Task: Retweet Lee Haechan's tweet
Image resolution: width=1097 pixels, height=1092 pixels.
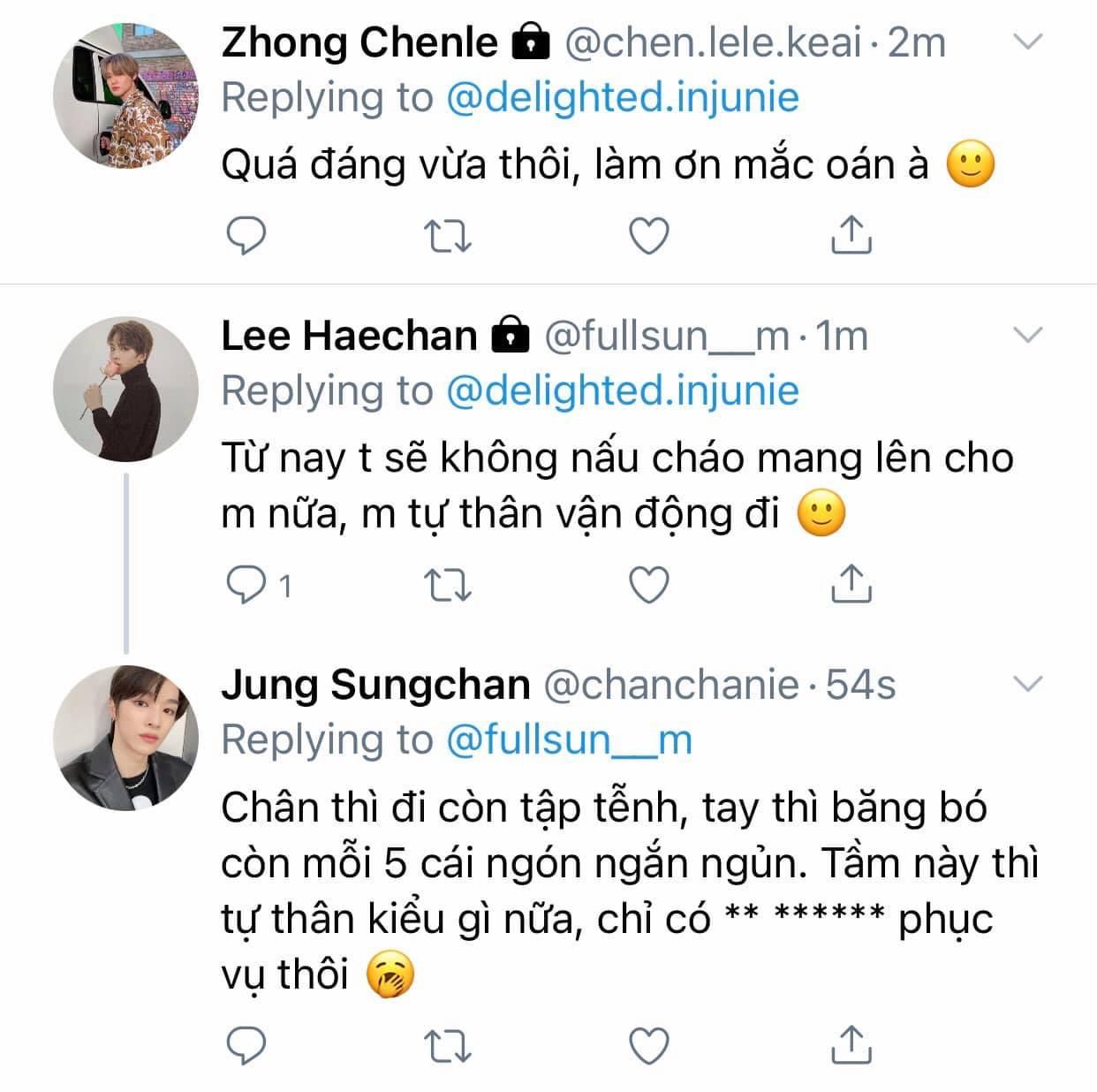Action: 448,585
